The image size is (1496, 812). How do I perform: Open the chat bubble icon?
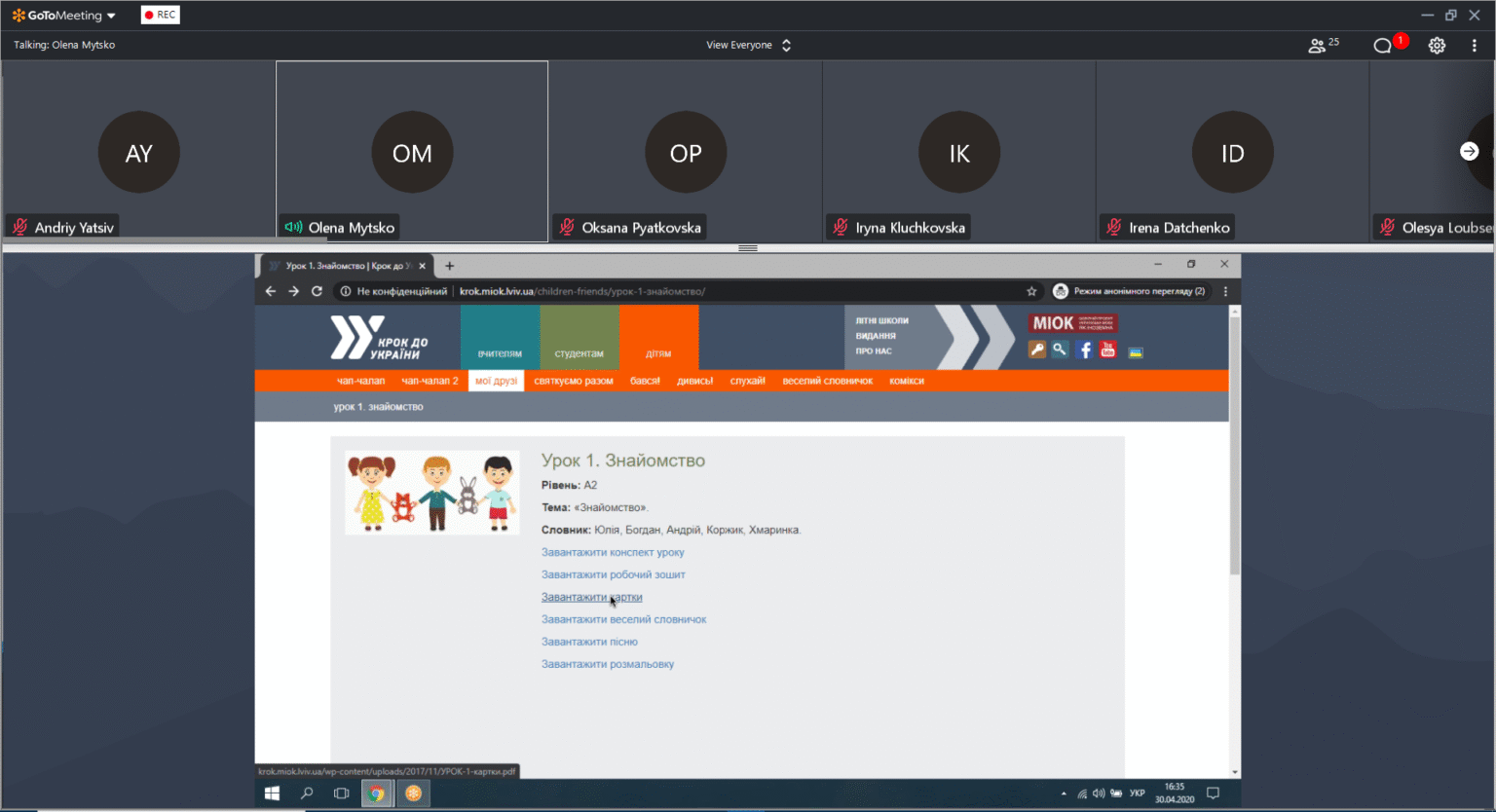[1382, 46]
